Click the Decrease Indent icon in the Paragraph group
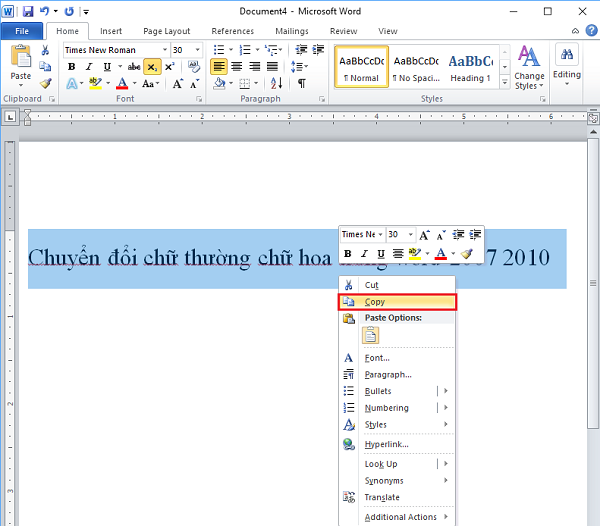The image size is (600, 526). pyautogui.click(x=301, y=50)
